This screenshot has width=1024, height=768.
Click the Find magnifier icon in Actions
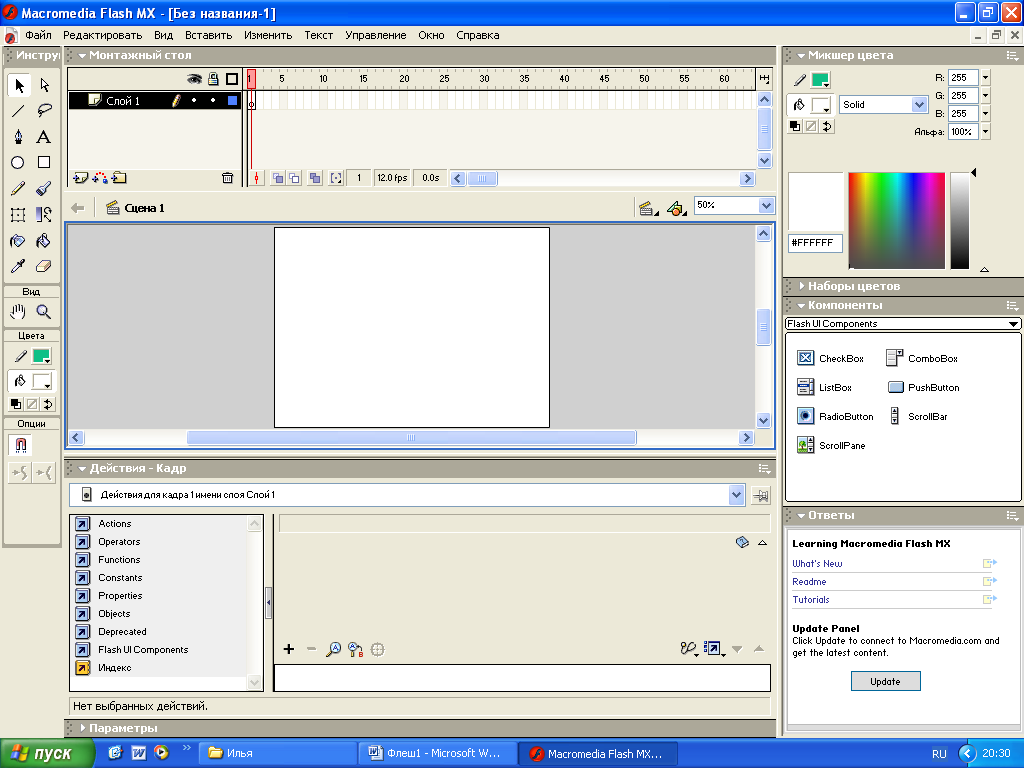pyautogui.click(x=333, y=649)
